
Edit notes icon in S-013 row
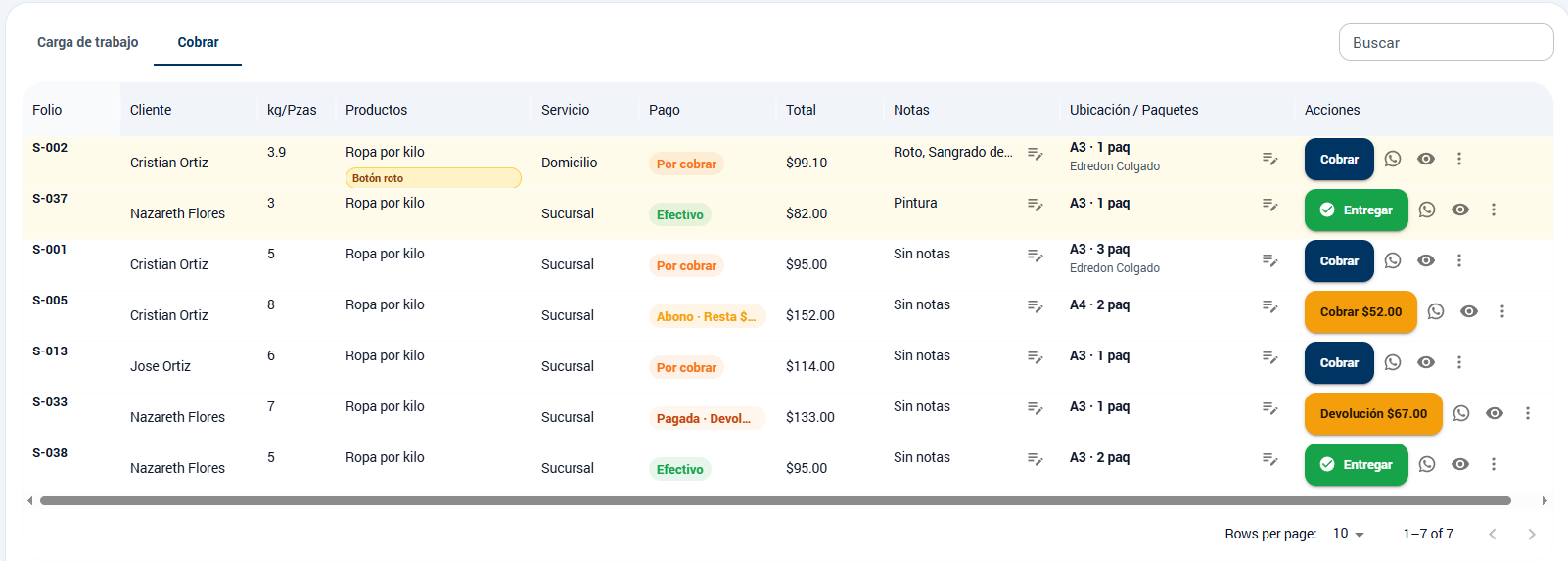pyautogui.click(x=1035, y=356)
